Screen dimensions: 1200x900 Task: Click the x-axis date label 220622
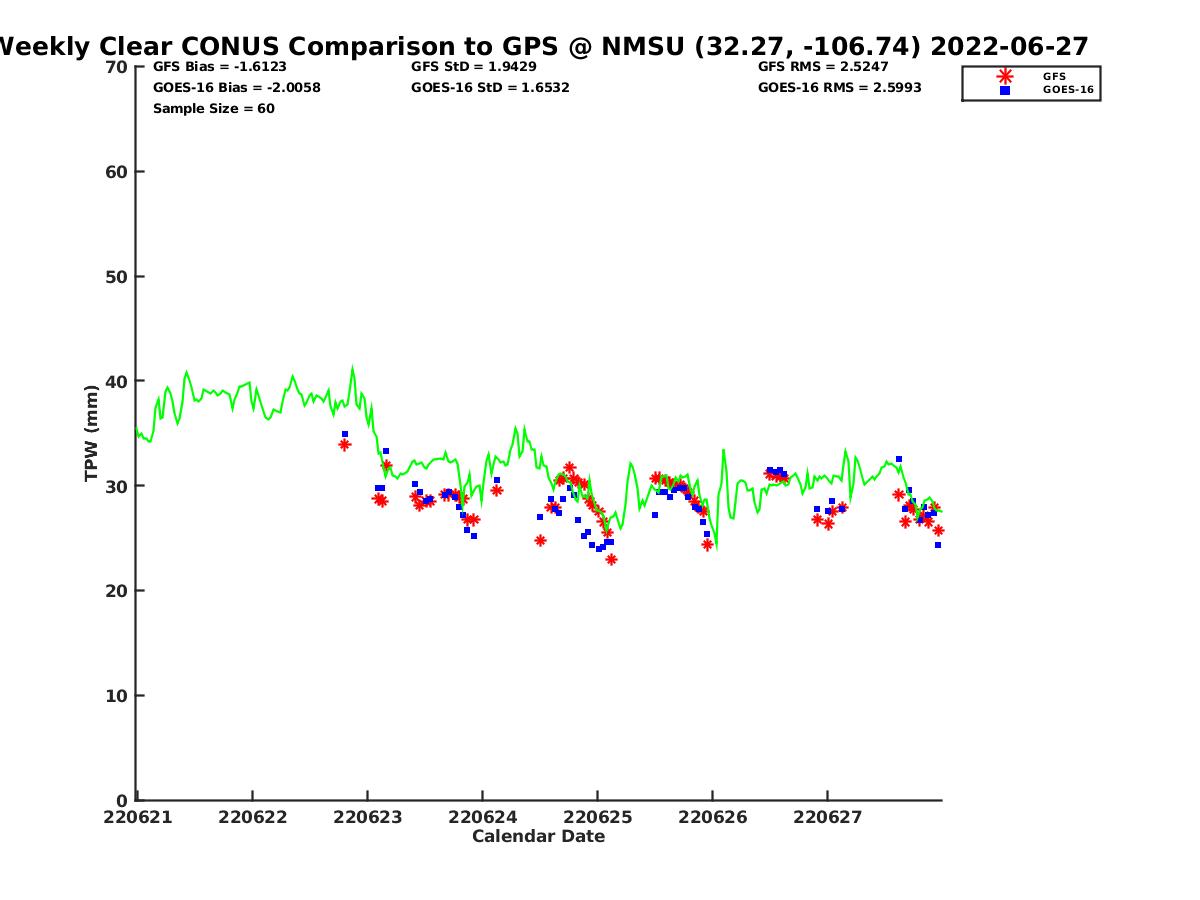click(x=253, y=818)
